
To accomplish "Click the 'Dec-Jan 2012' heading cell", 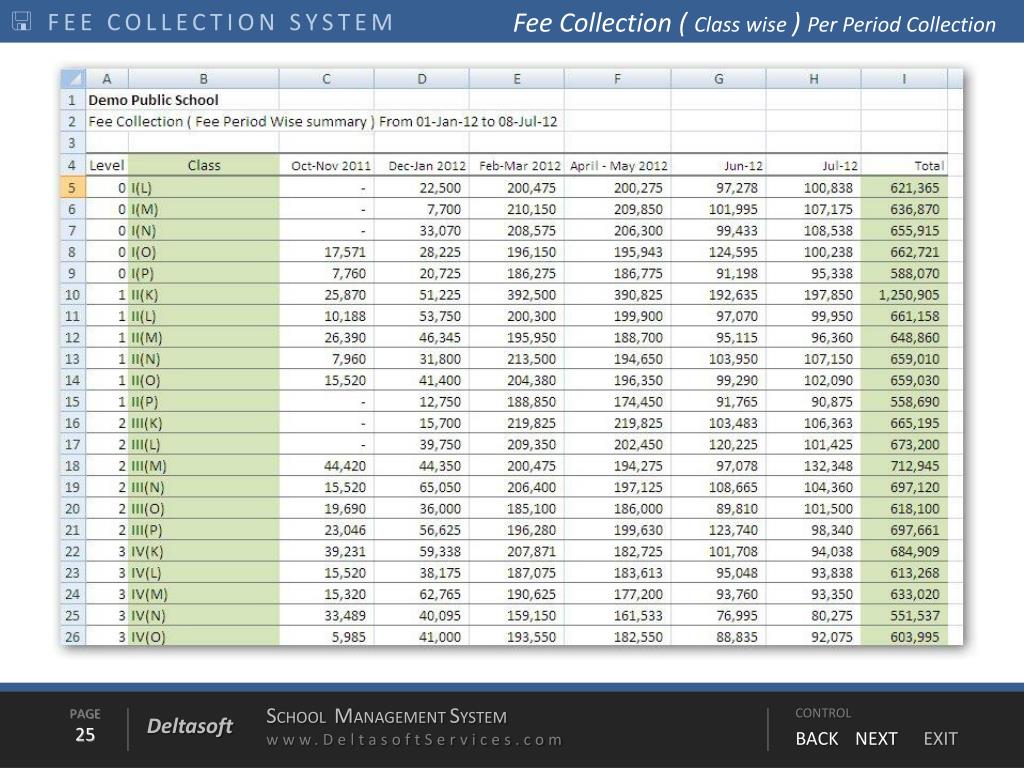I will click(422, 166).
